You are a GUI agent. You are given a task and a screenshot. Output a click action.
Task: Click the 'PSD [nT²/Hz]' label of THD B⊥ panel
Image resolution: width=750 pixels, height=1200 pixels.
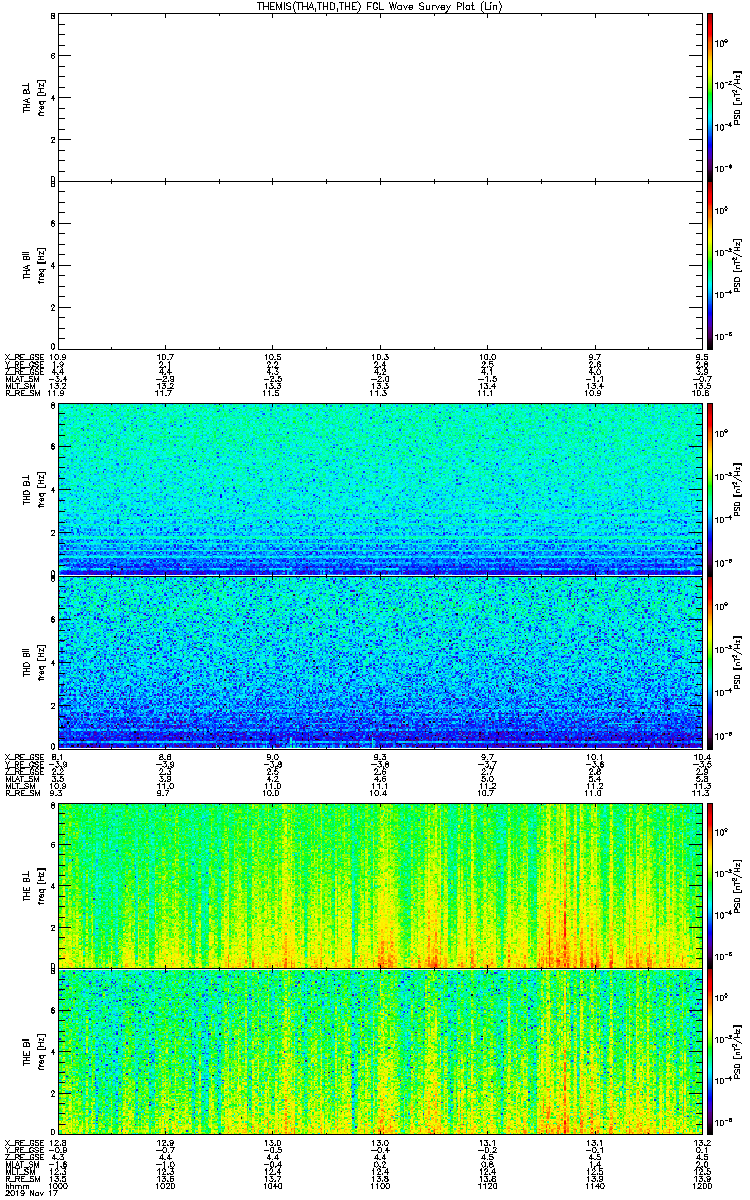[x=738, y=489]
